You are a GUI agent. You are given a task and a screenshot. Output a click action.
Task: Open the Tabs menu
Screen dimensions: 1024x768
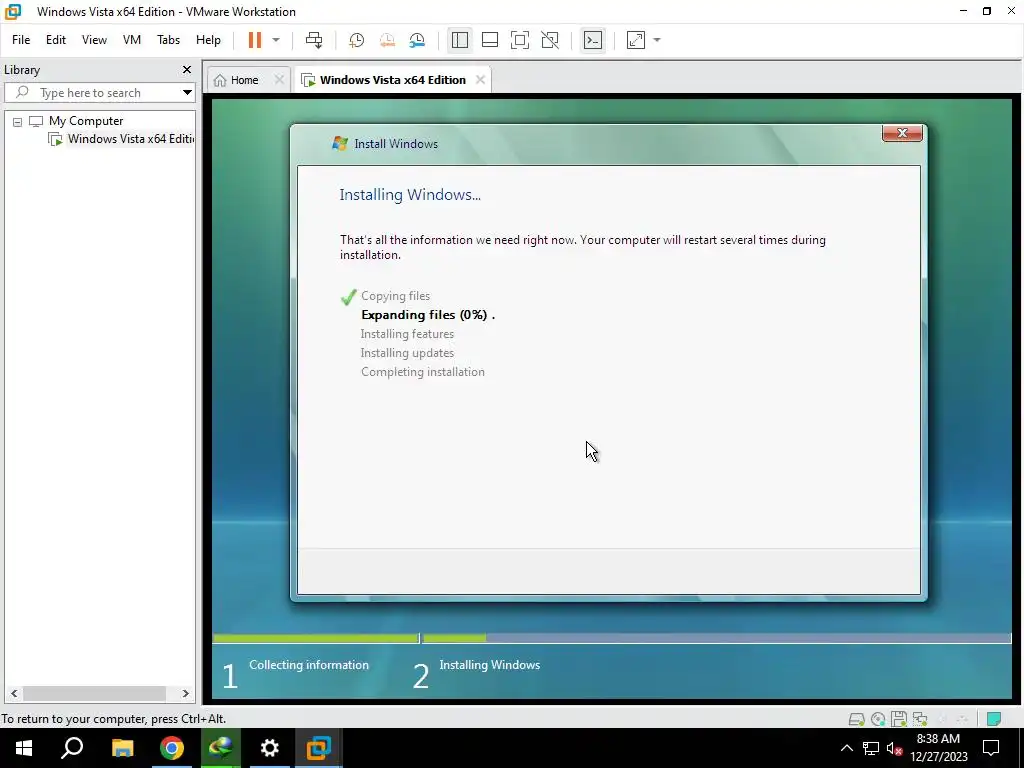168,40
